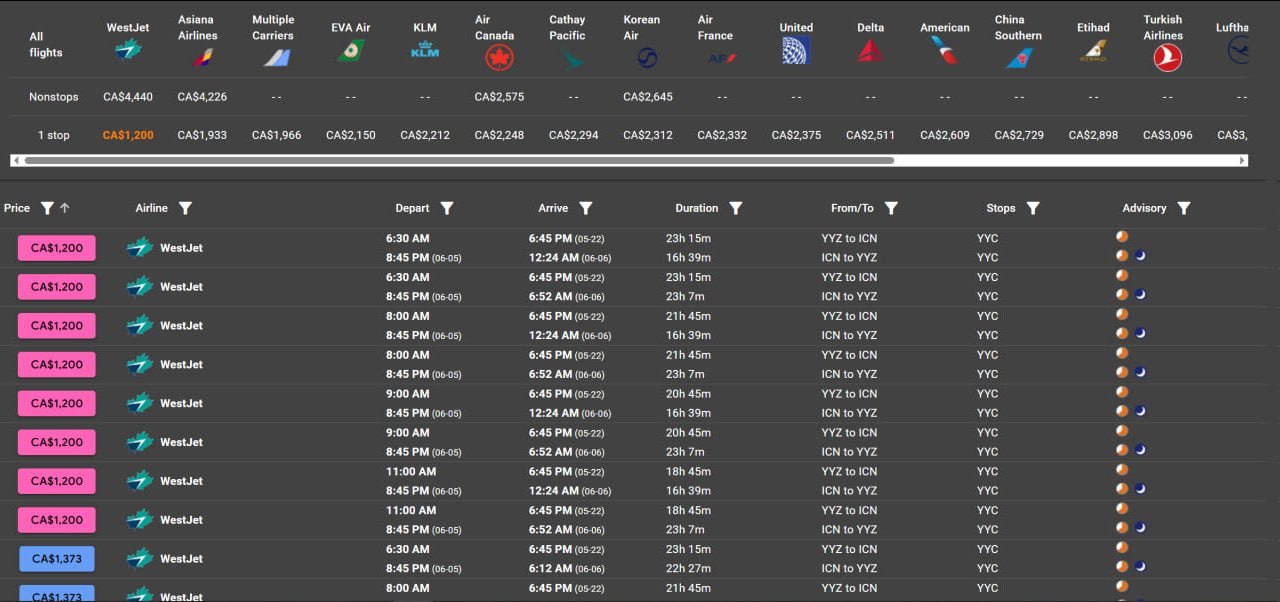
Task: Open the Advisory column filter
Action: [1184, 208]
